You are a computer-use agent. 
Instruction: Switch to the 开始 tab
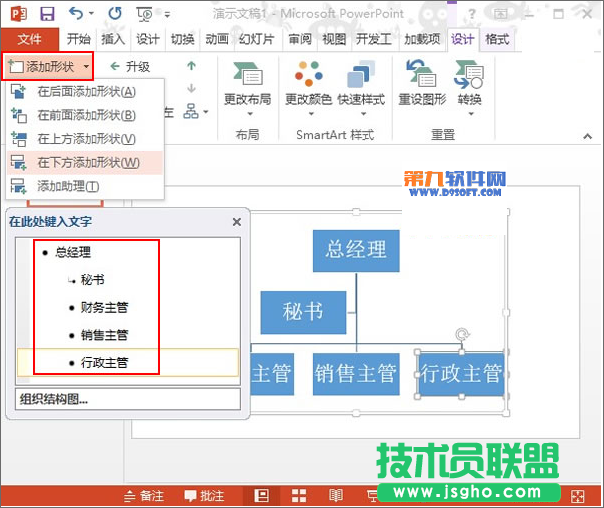pos(79,39)
